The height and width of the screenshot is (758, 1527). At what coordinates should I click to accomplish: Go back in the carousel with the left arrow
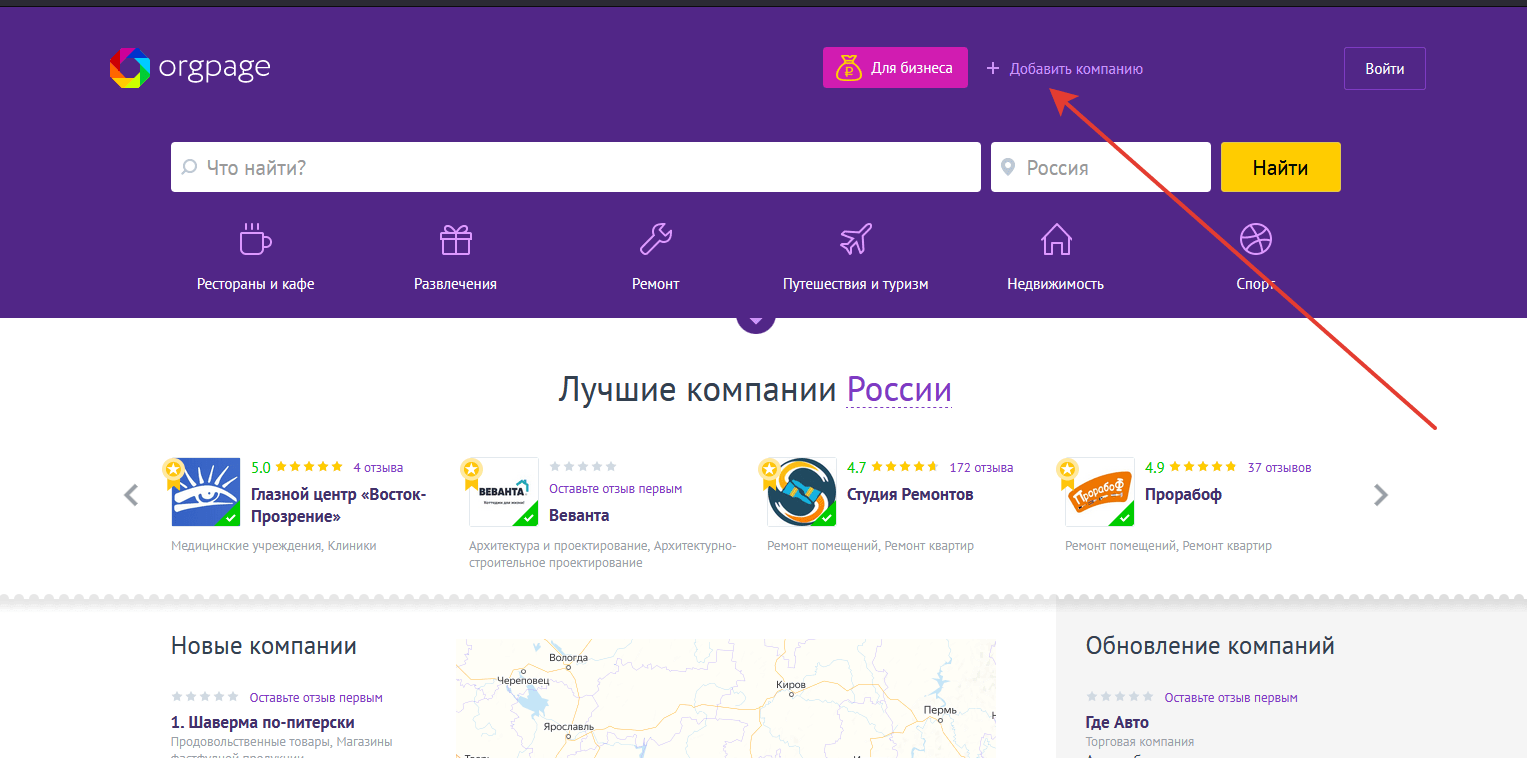pyautogui.click(x=131, y=494)
